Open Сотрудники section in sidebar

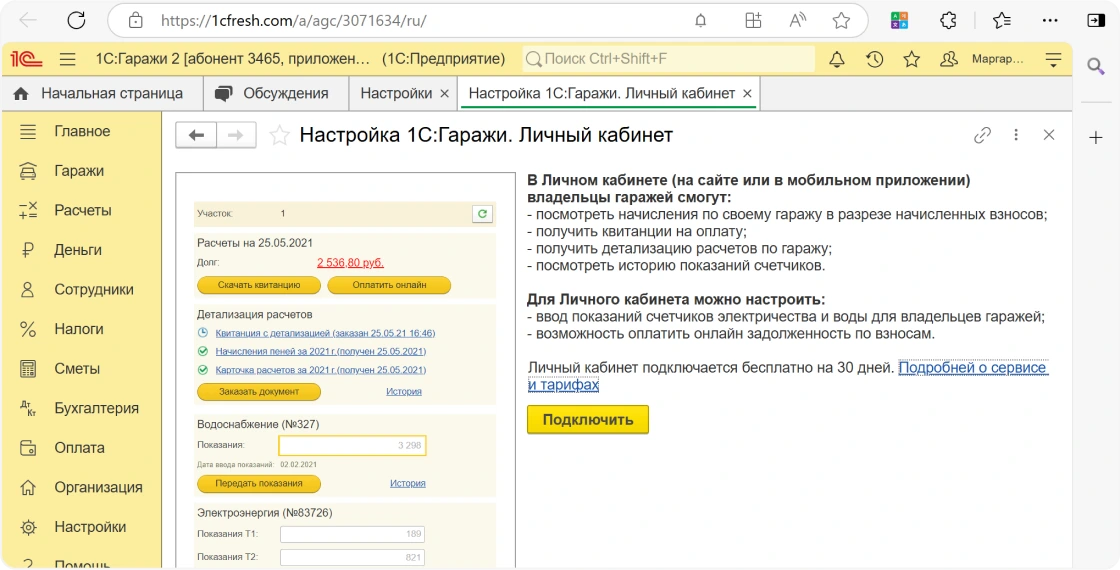click(x=81, y=289)
